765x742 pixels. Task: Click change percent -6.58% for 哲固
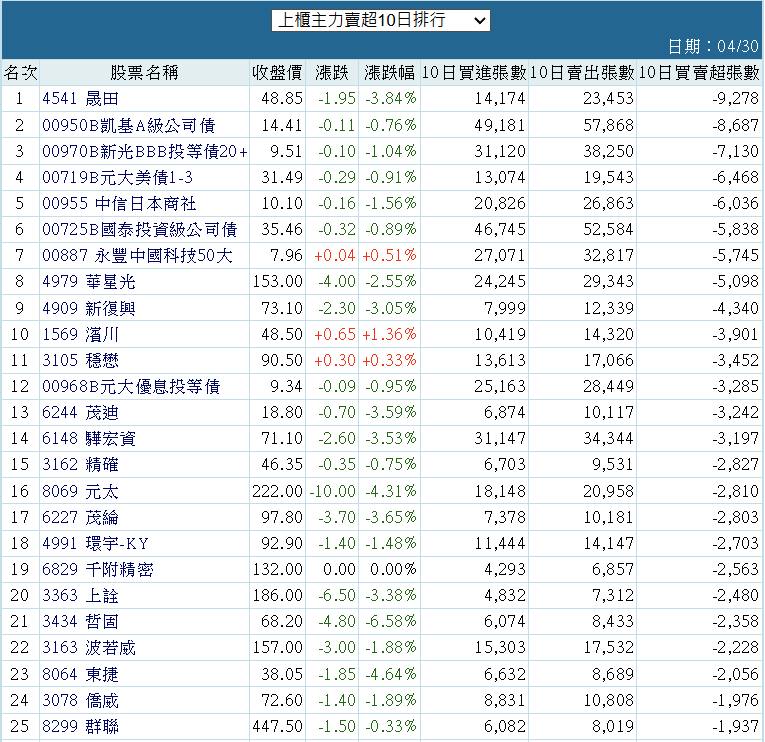click(x=391, y=621)
